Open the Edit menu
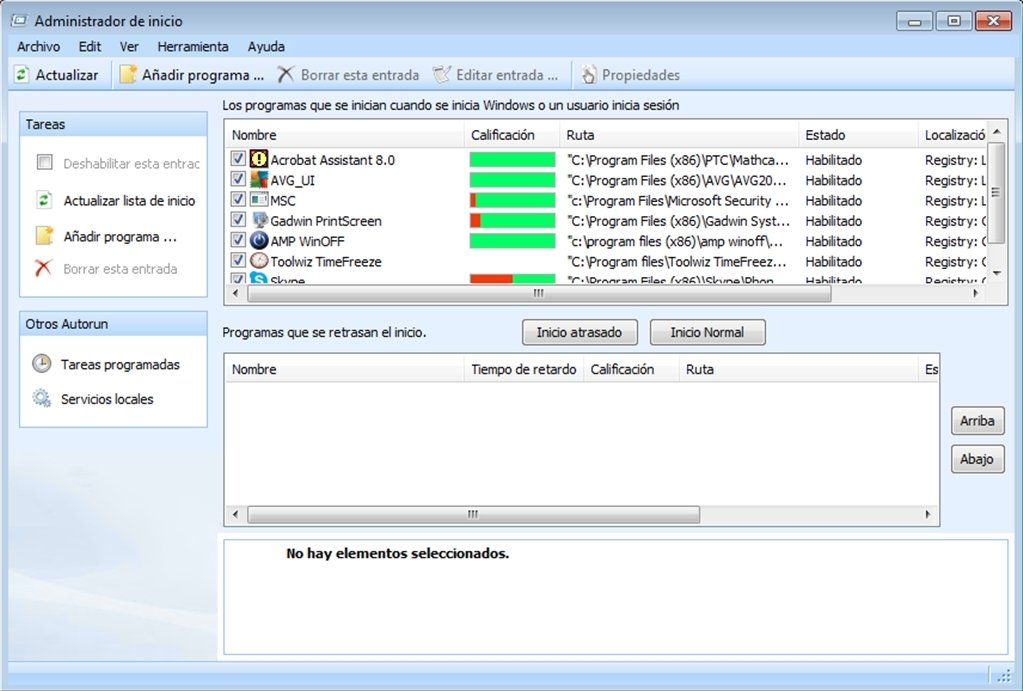This screenshot has height=691, width=1023. [89, 46]
